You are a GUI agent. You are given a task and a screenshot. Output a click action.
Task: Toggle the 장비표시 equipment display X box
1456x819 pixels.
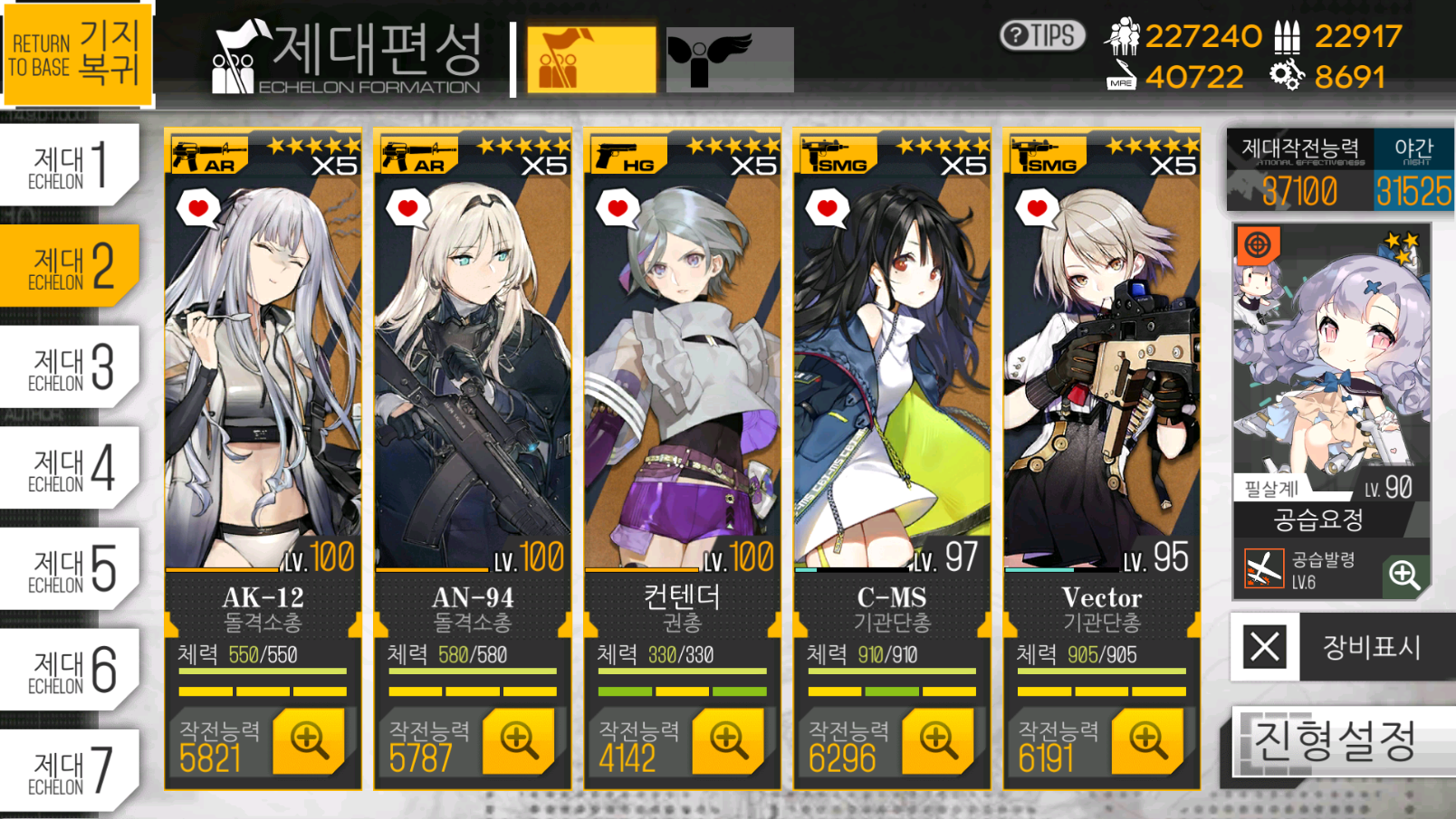pyautogui.click(x=1265, y=647)
